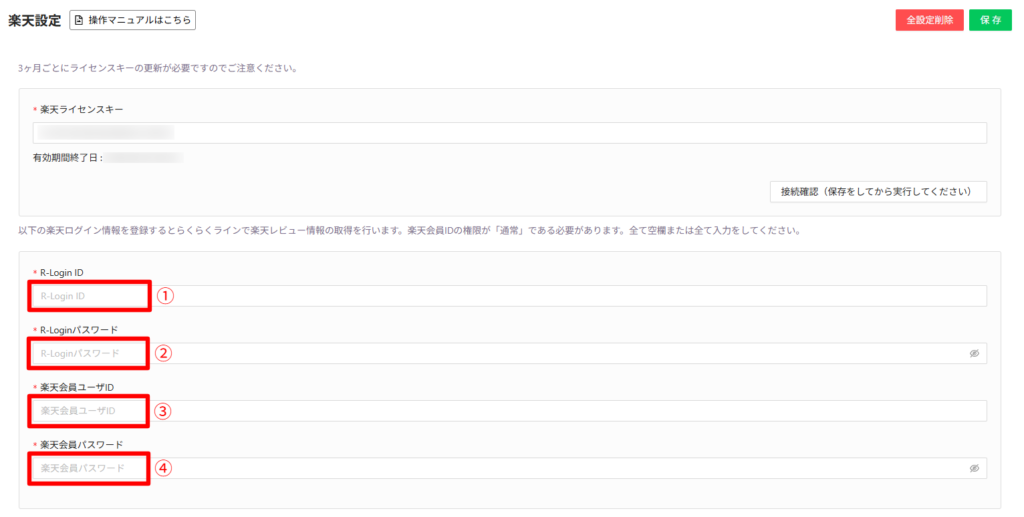
Task: Focus the 楽天会員パスワード input field
Action: 509,468
